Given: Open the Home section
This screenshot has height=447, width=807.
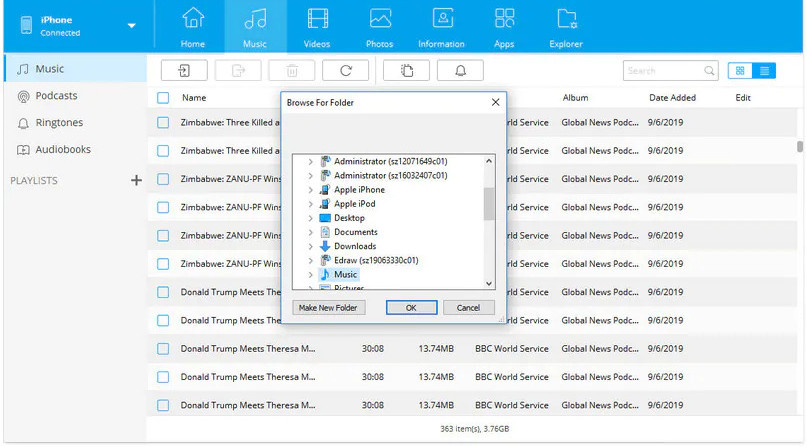Looking at the screenshot, I should click(193, 27).
